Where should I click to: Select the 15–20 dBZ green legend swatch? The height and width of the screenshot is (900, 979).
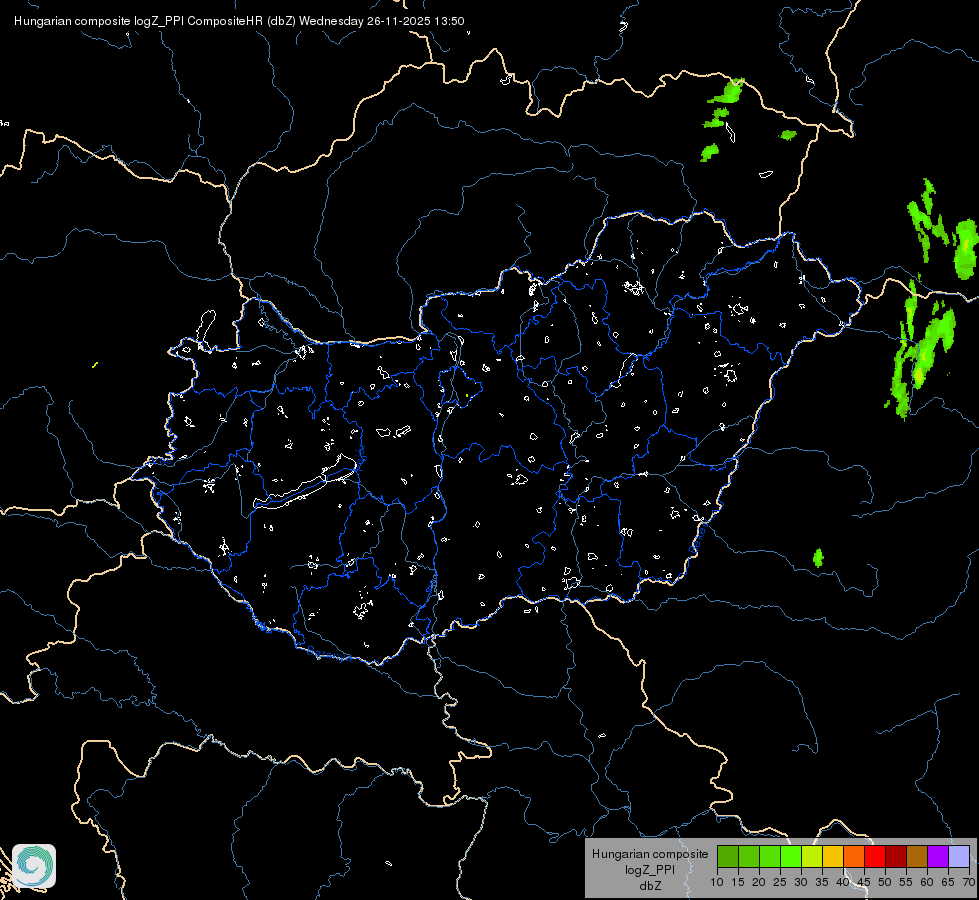tap(749, 856)
